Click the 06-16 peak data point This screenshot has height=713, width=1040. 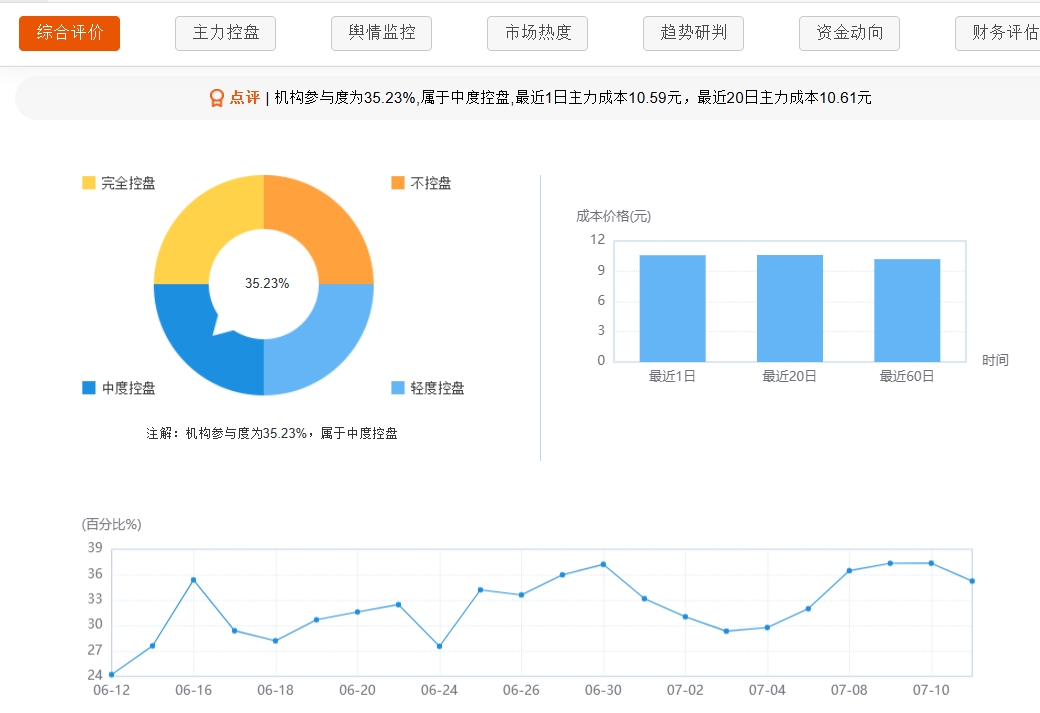(194, 580)
